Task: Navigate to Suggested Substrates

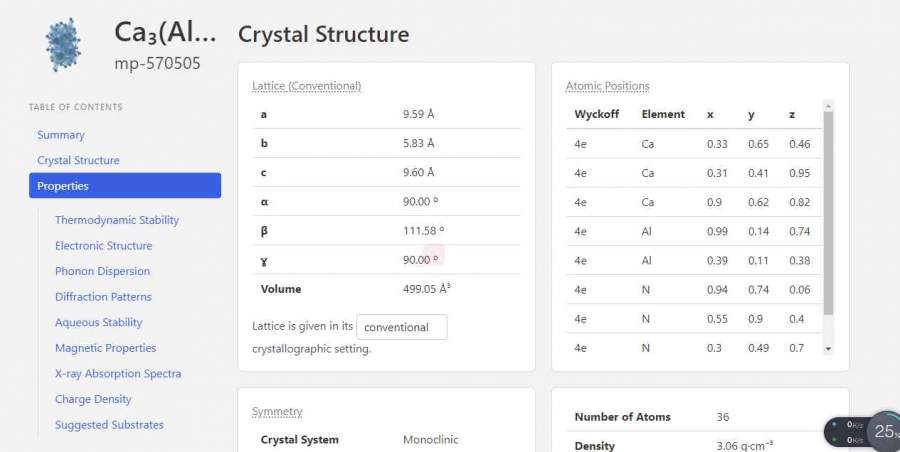Action: [x=109, y=425]
